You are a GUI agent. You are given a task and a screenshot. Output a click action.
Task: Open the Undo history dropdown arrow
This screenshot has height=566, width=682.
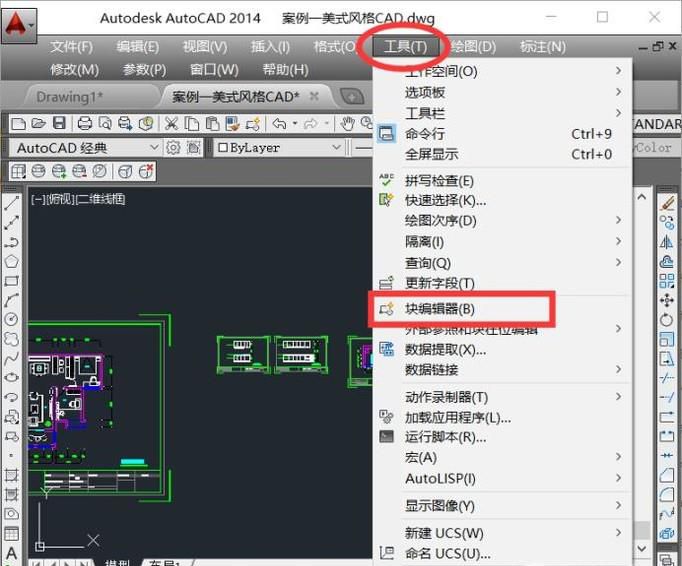[295, 124]
